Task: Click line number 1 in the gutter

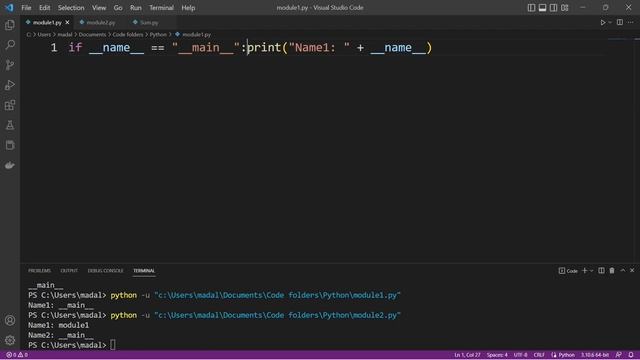Action: (x=54, y=48)
